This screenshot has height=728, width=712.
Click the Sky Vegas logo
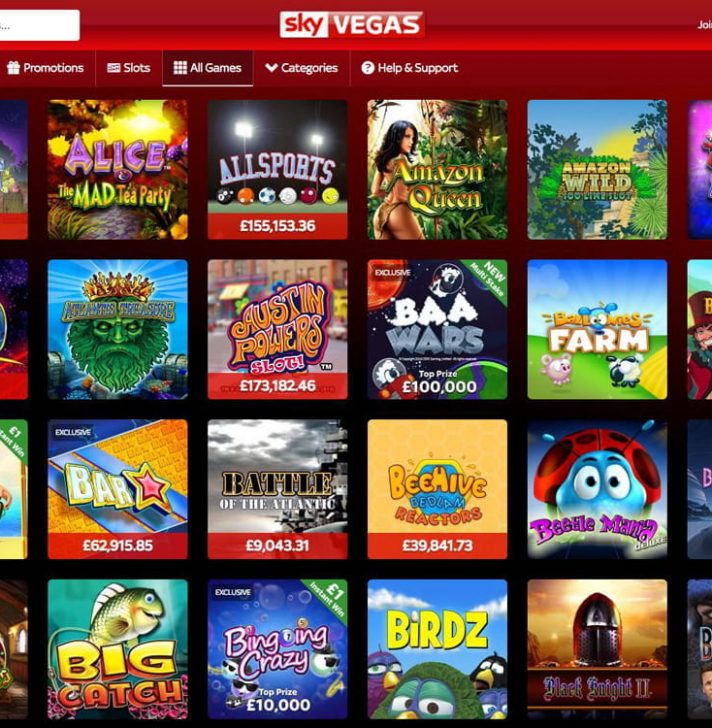(x=352, y=24)
